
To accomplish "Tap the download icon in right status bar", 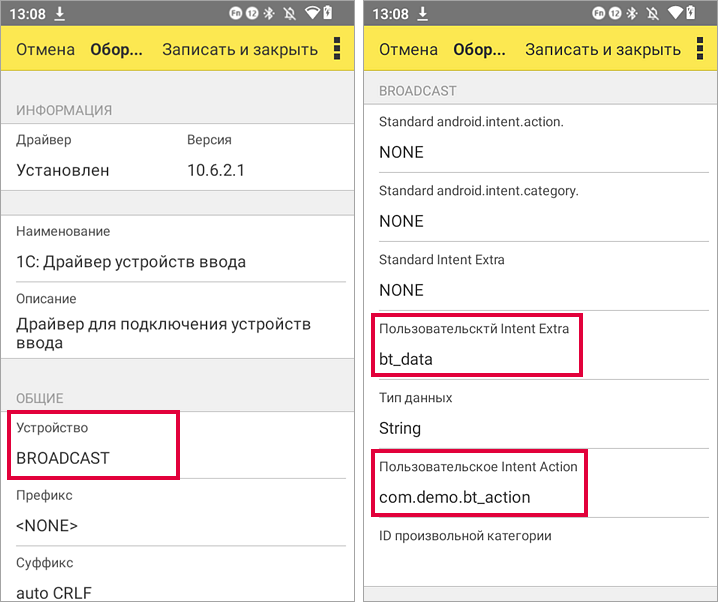I will [x=423, y=14].
